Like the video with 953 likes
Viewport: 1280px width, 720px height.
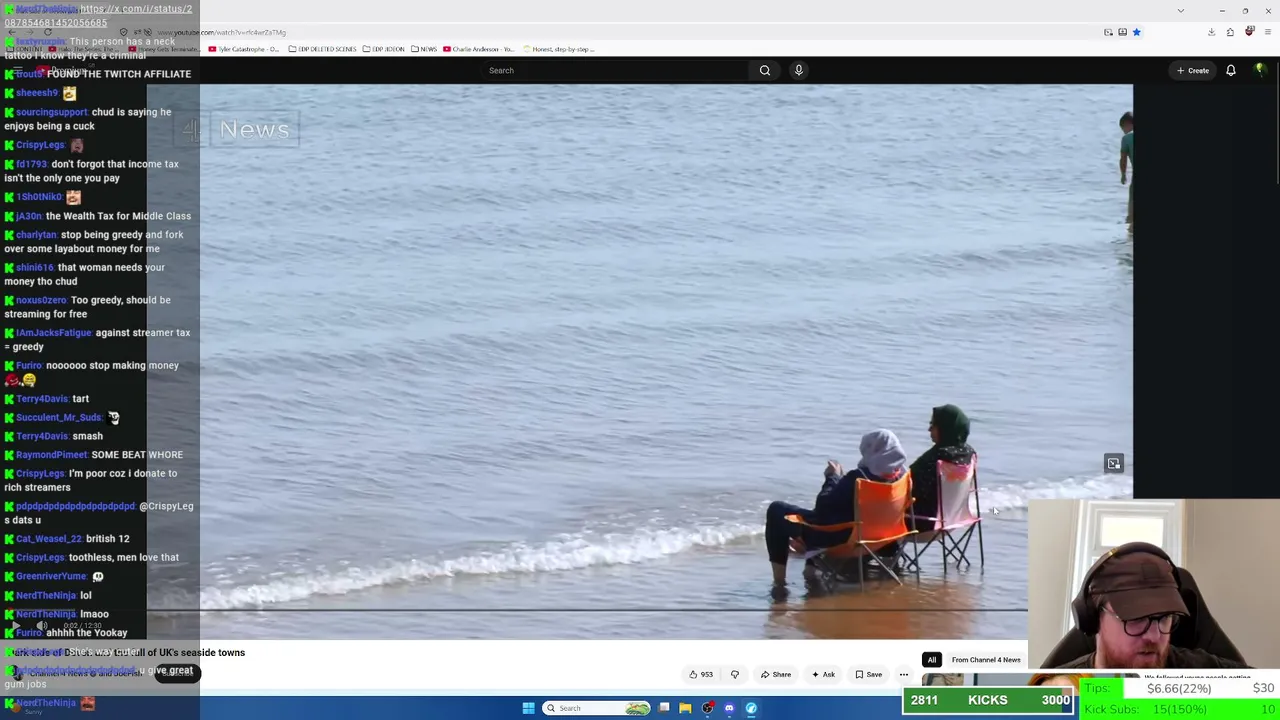pyautogui.click(x=701, y=674)
